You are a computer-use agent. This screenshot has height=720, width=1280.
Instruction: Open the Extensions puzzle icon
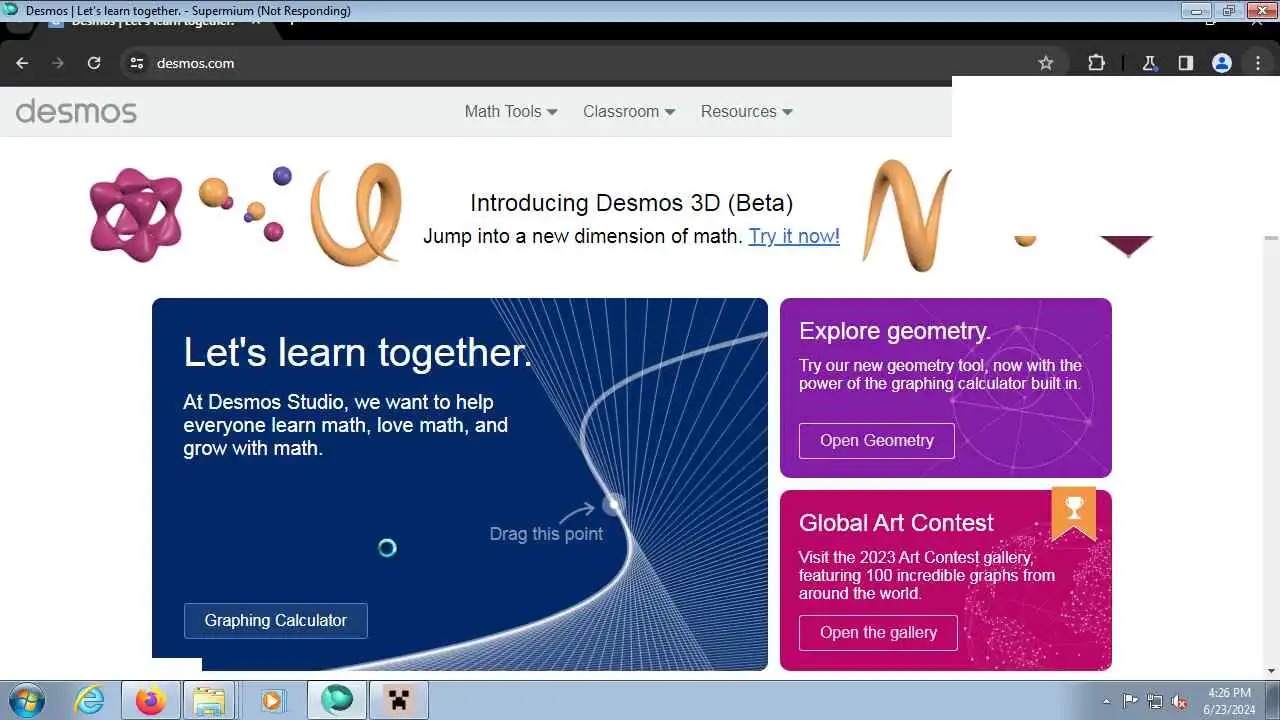point(1096,63)
